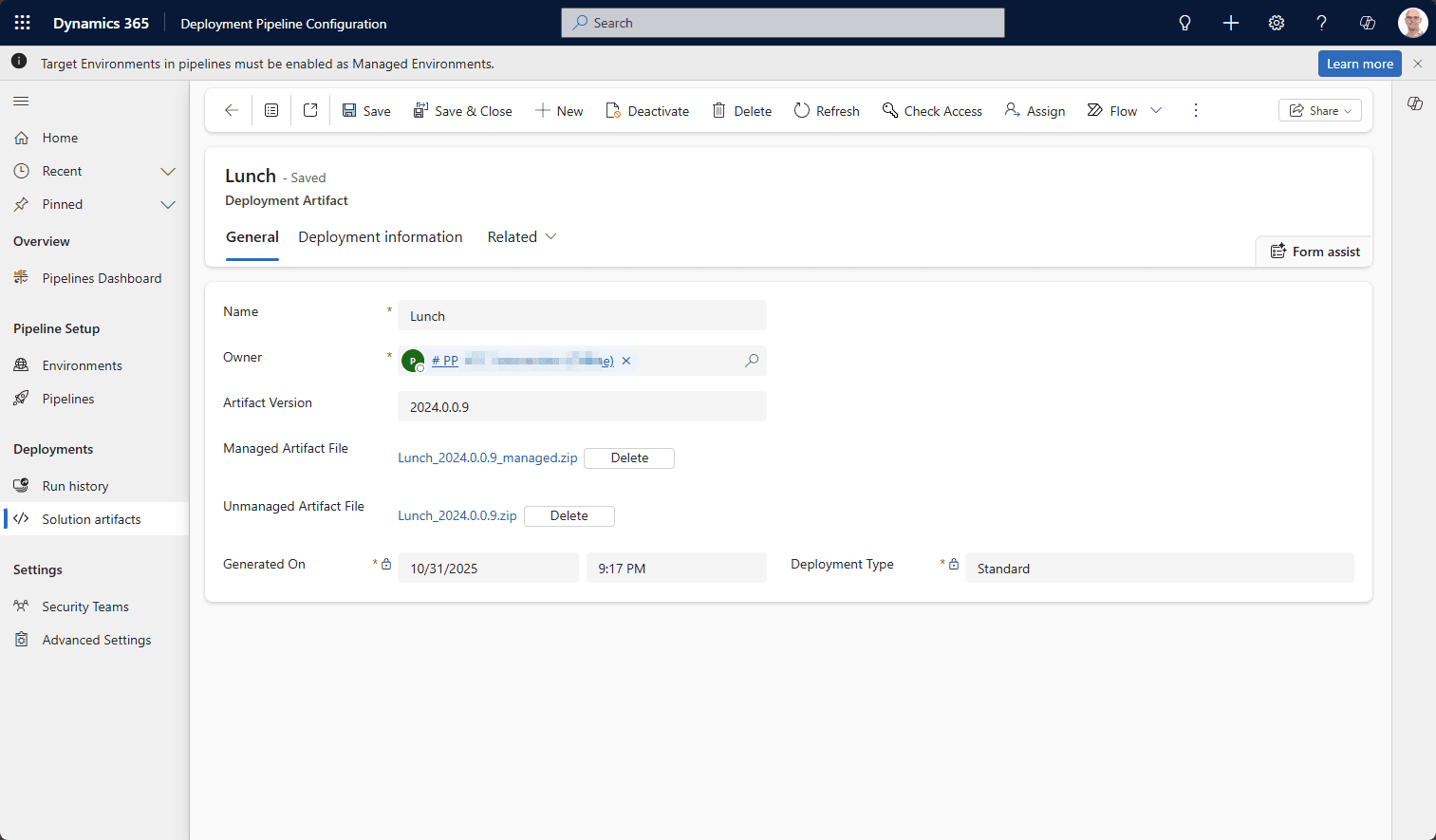Image resolution: width=1436 pixels, height=840 pixels.
Task: Collapse the site map hamburger menu
Action: coord(21,101)
